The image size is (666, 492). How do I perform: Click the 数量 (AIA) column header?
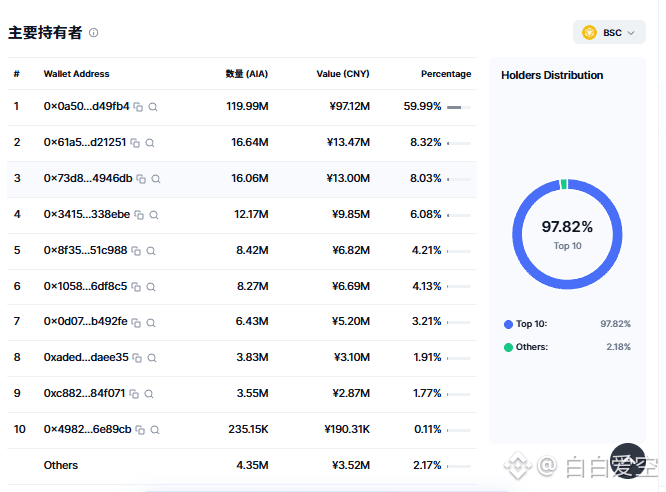(x=247, y=74)
